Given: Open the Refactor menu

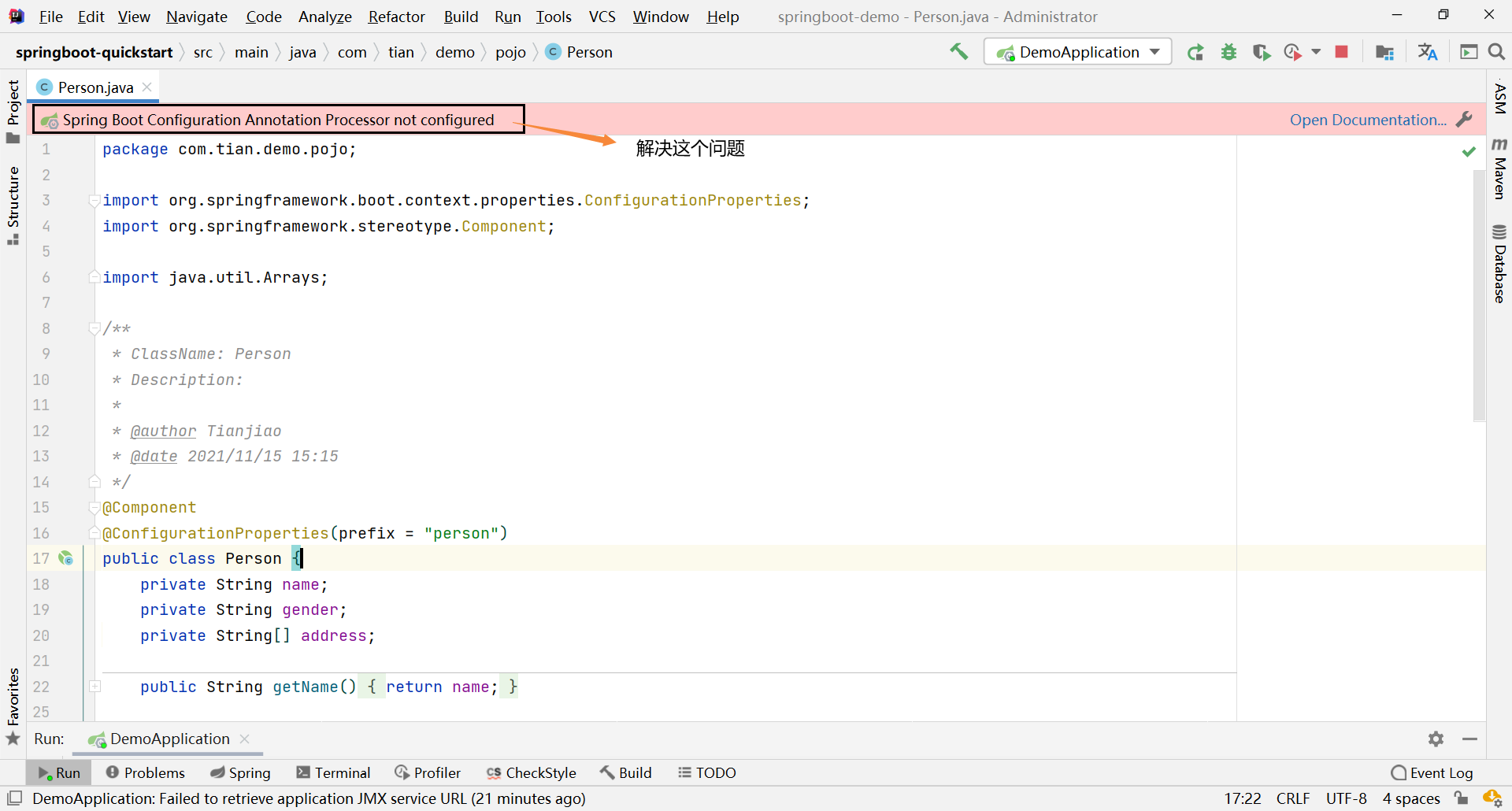Looking at the screenshot, I should (396, 17).
